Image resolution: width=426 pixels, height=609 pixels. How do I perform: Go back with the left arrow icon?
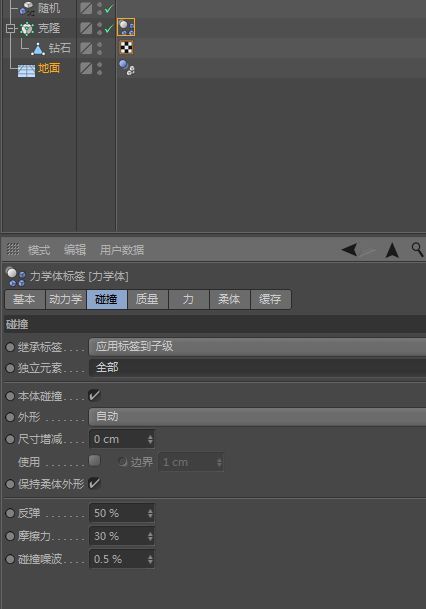[349, 249]
